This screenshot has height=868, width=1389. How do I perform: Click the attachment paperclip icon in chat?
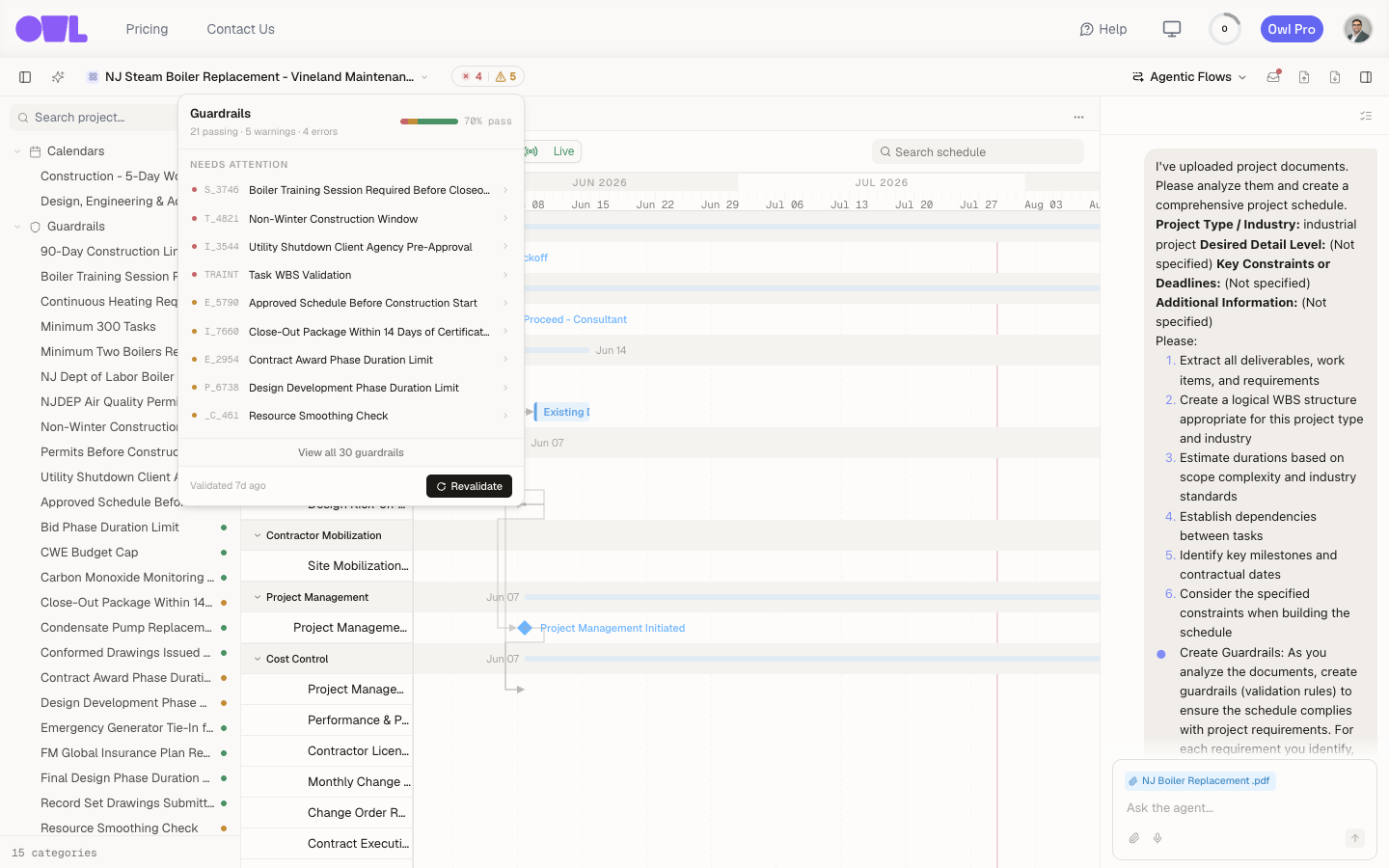1134,838
